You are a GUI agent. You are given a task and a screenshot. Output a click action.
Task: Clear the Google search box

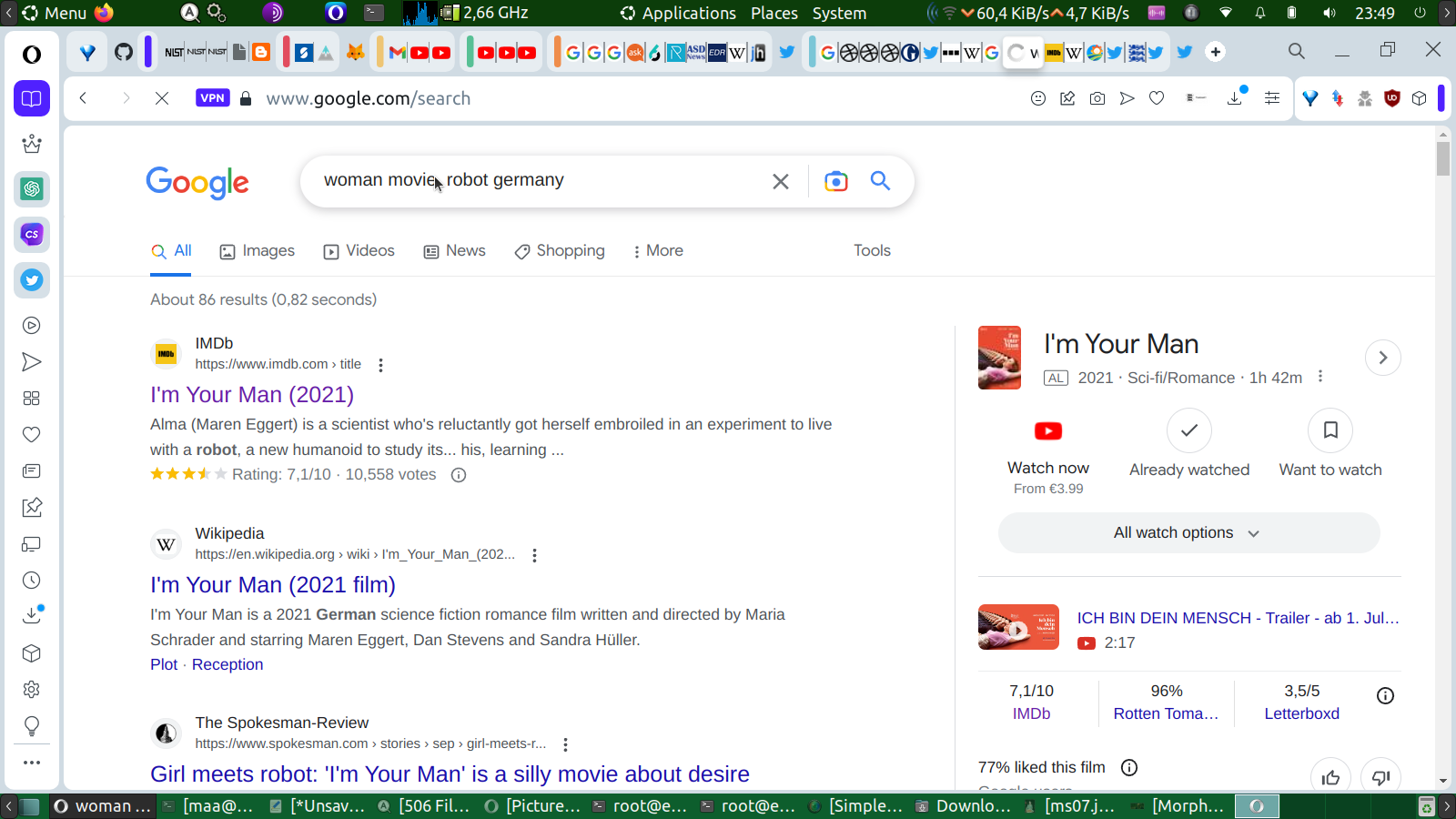781,181
